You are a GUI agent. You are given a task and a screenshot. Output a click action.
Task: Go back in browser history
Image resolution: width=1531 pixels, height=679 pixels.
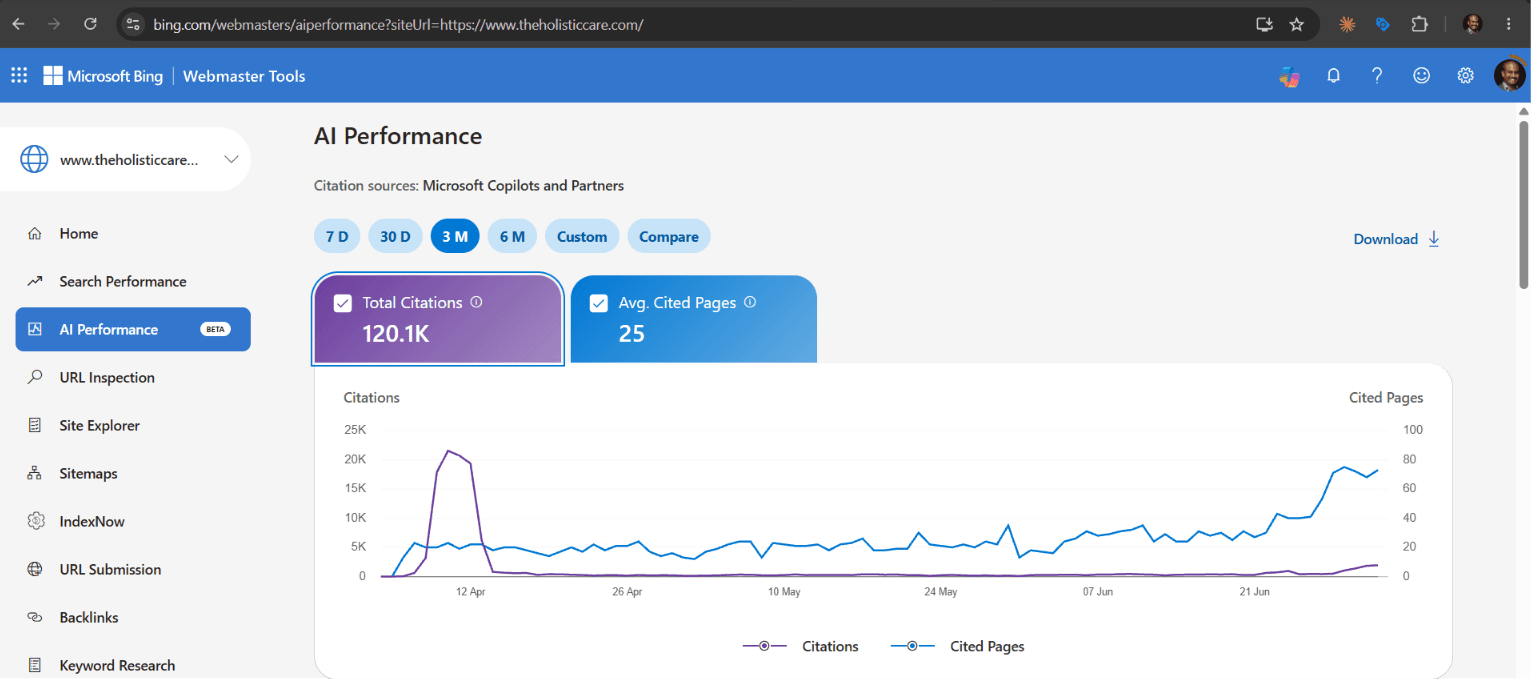(18, 24)
